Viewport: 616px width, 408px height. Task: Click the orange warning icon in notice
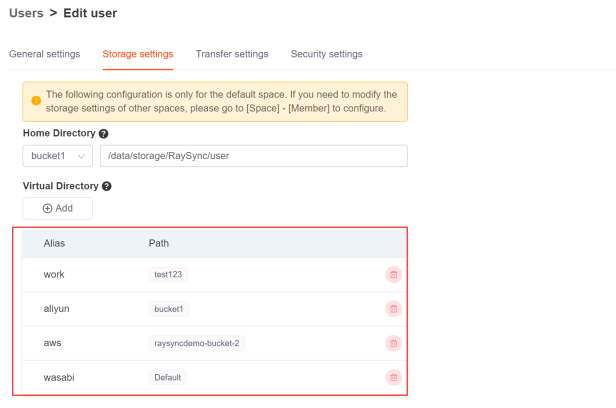pyautogui.click(x=36, y=101)
